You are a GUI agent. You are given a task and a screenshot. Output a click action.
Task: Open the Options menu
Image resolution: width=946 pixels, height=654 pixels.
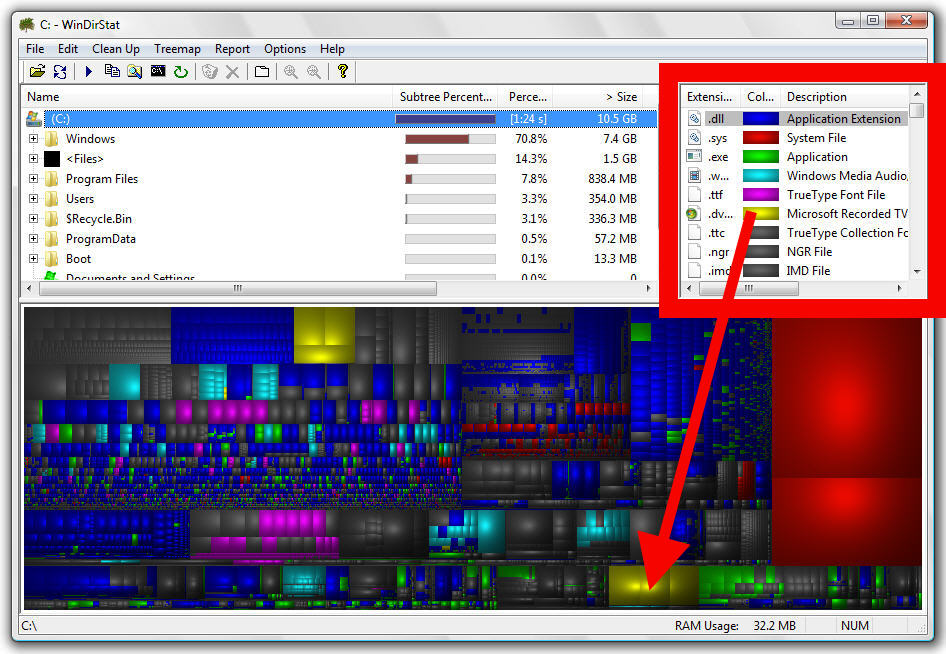pyautogui.click(x=285, y=49)
